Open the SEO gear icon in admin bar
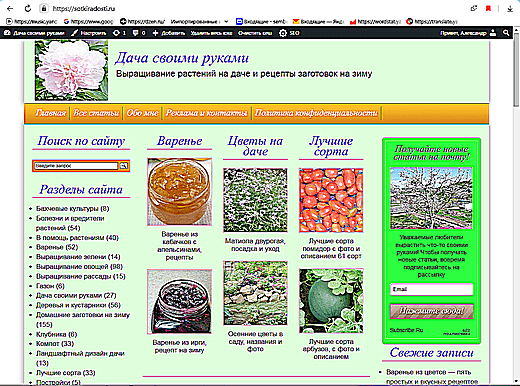The image size is (520, 386). point(283,33)
